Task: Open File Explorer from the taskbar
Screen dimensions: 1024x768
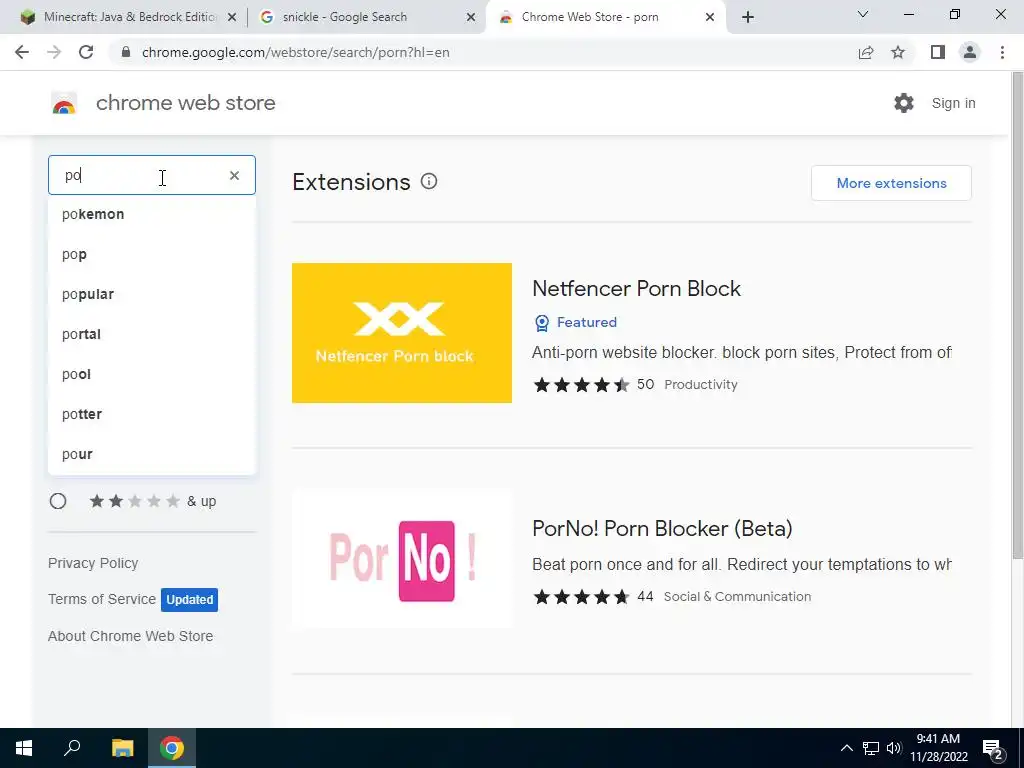Action: (122, 748)
